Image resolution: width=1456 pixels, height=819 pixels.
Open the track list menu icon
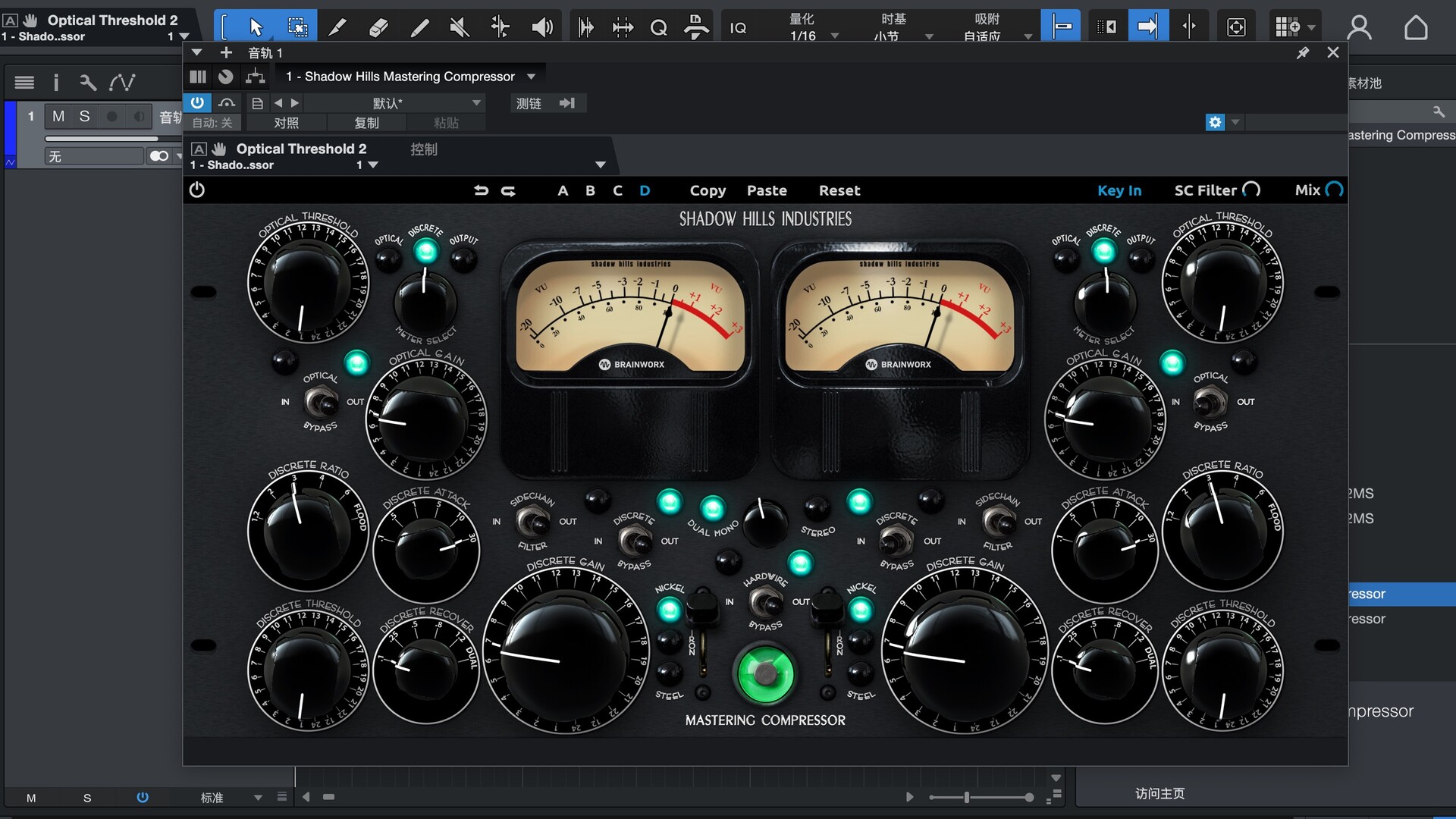[24, 82]
